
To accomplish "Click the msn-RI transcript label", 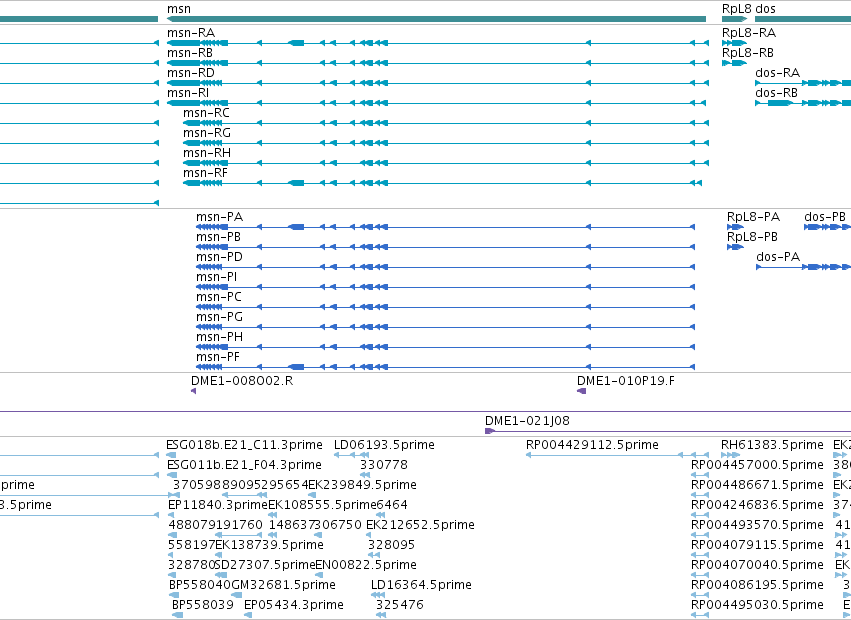I will [x=188, y=93].
